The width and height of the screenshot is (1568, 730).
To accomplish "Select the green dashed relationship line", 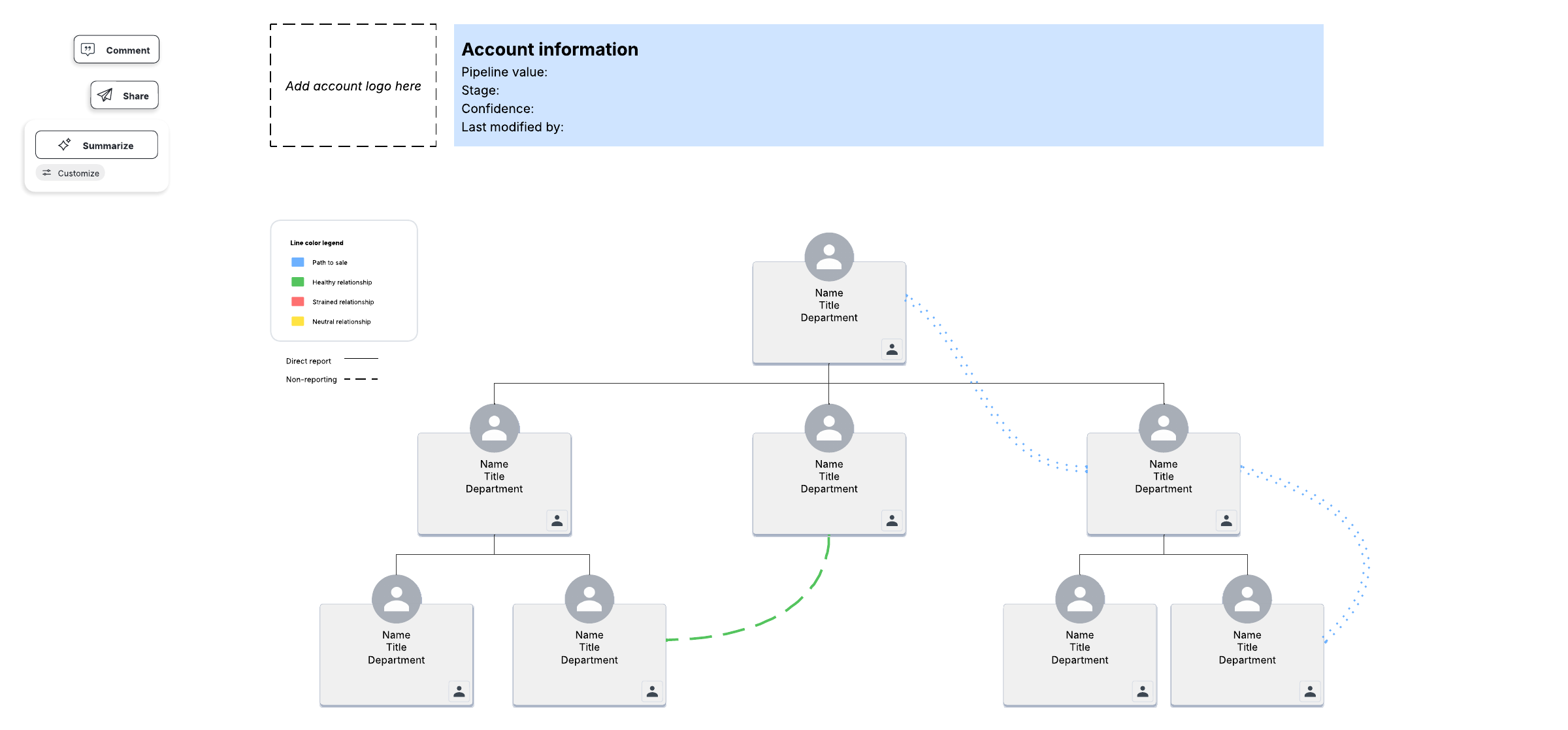I will 764,621.
